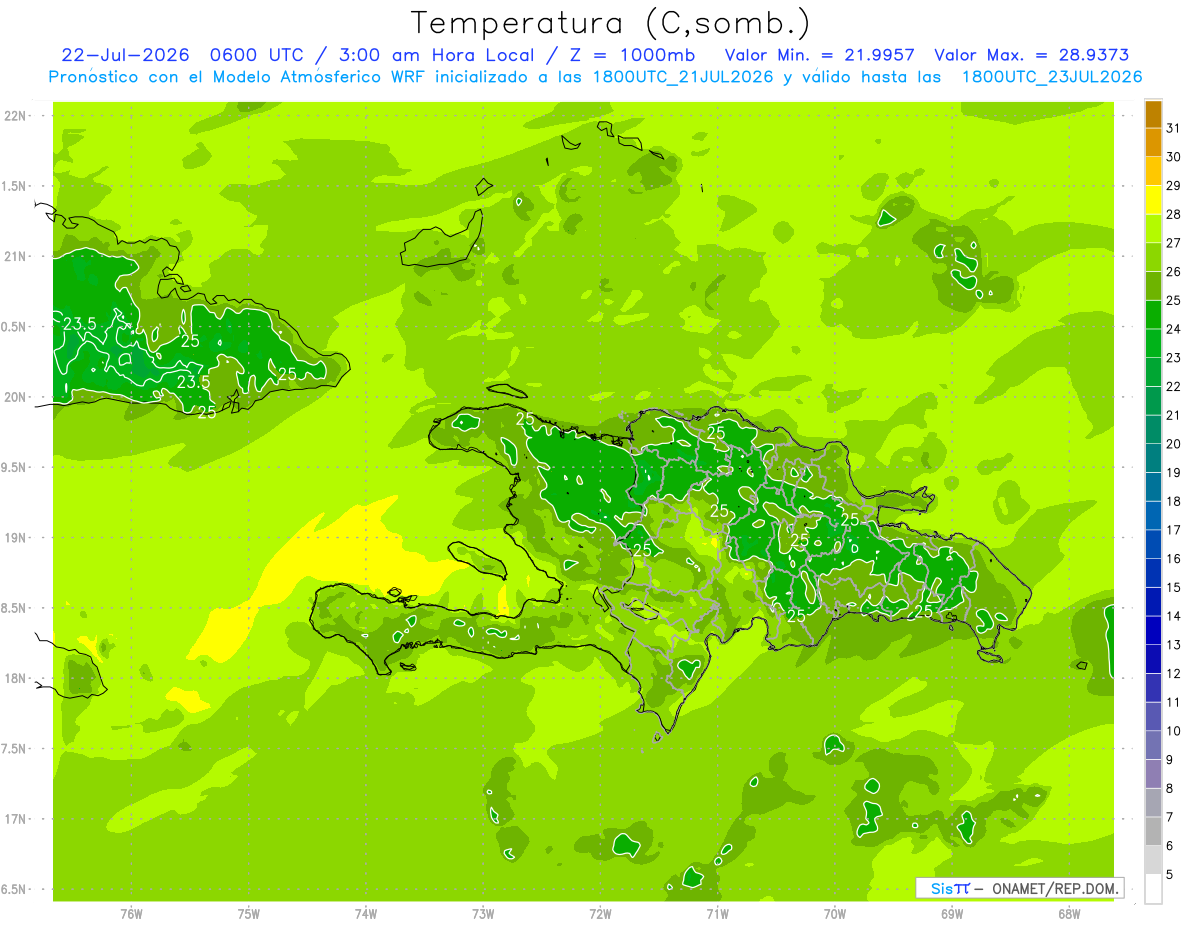Click the "70W" longitude axis label

pyautogui.click(x=835, y=913)
